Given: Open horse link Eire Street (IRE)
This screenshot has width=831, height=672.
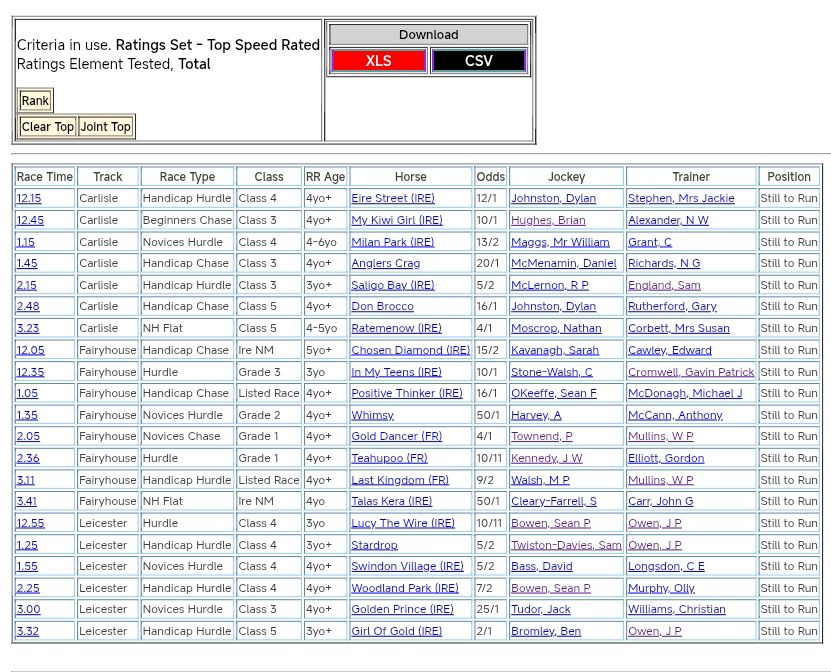Looking at the screenshot, I should (393, 199).
